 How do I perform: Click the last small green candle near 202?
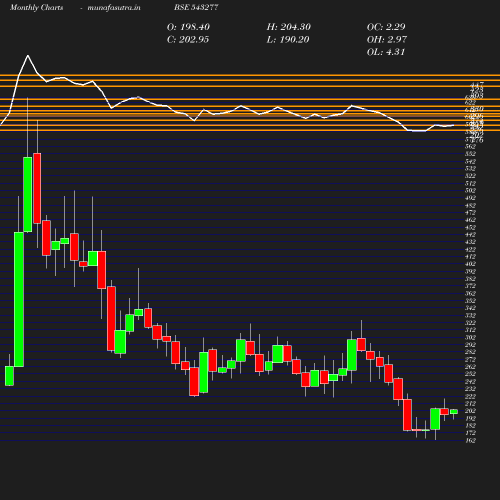(454, 412)
